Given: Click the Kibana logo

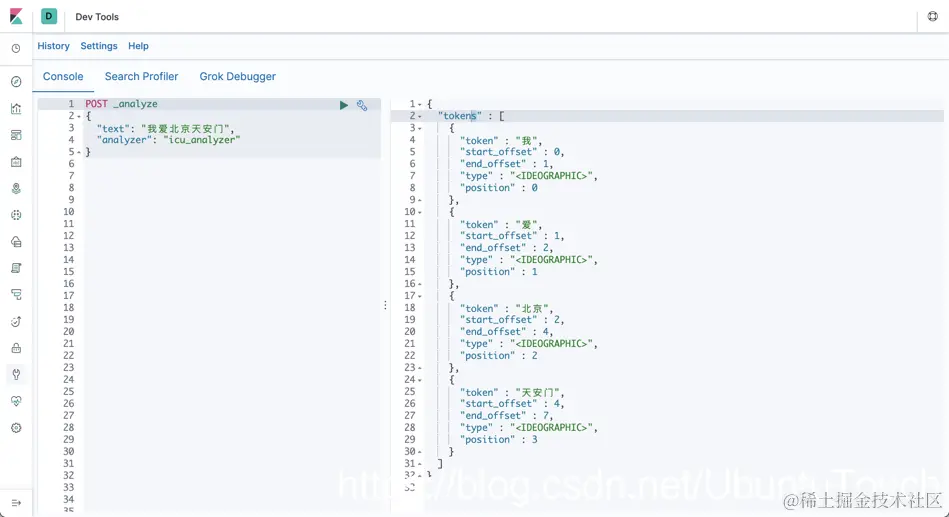Looking at the screenshot, I should [16, 16].
